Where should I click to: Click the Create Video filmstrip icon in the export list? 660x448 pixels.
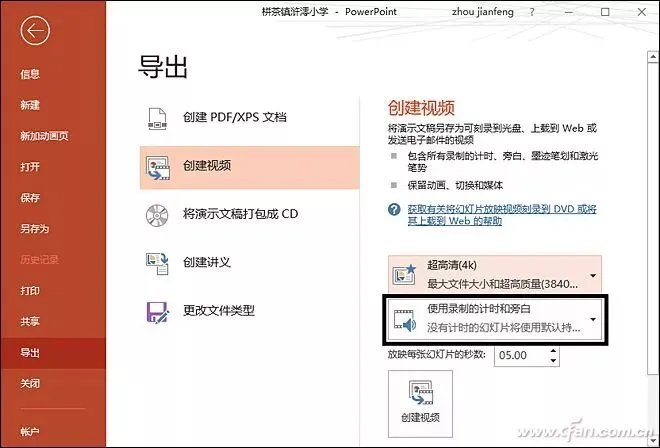(158, 168)
